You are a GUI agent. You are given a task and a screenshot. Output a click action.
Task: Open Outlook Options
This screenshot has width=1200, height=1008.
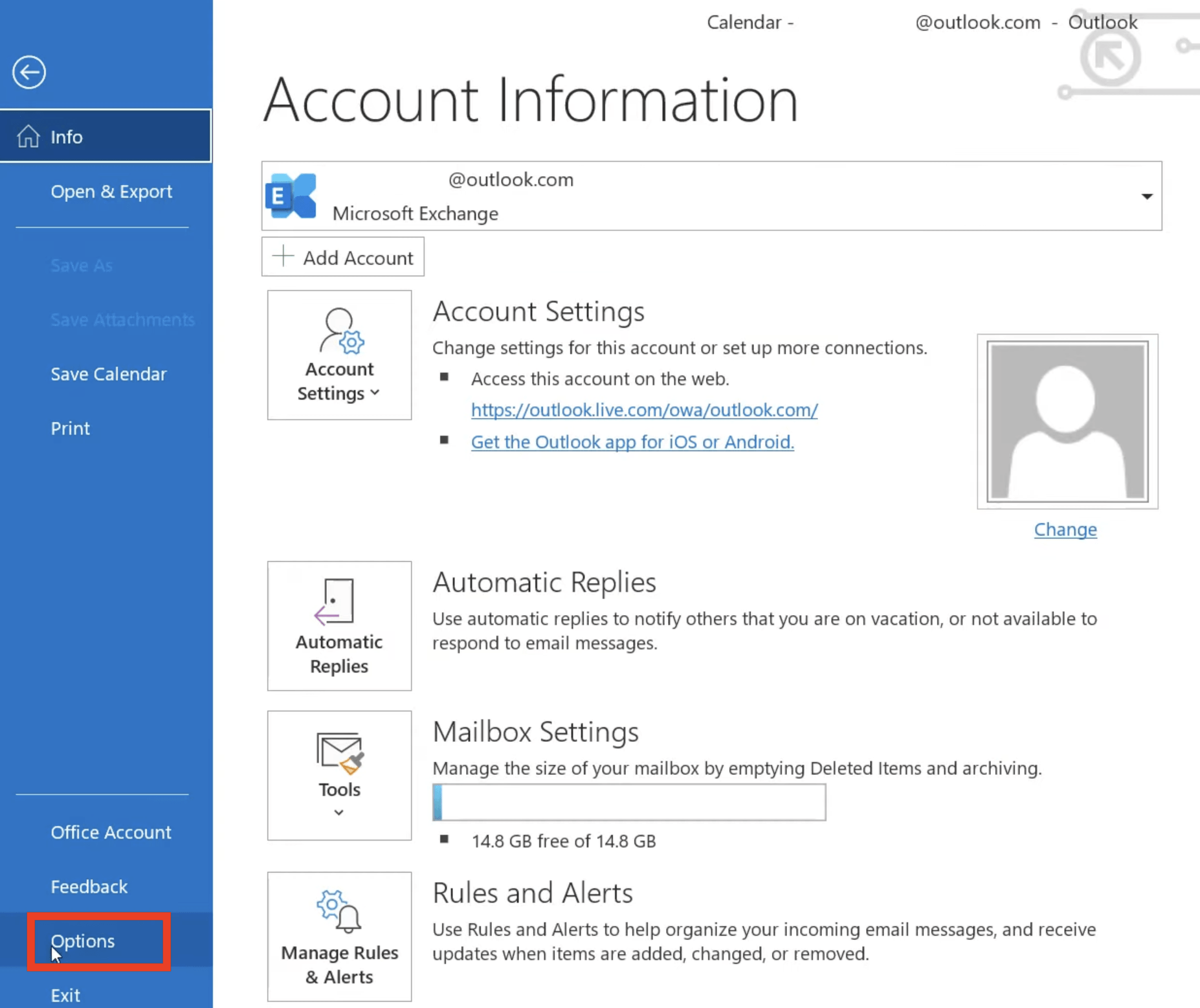point(83,941)
